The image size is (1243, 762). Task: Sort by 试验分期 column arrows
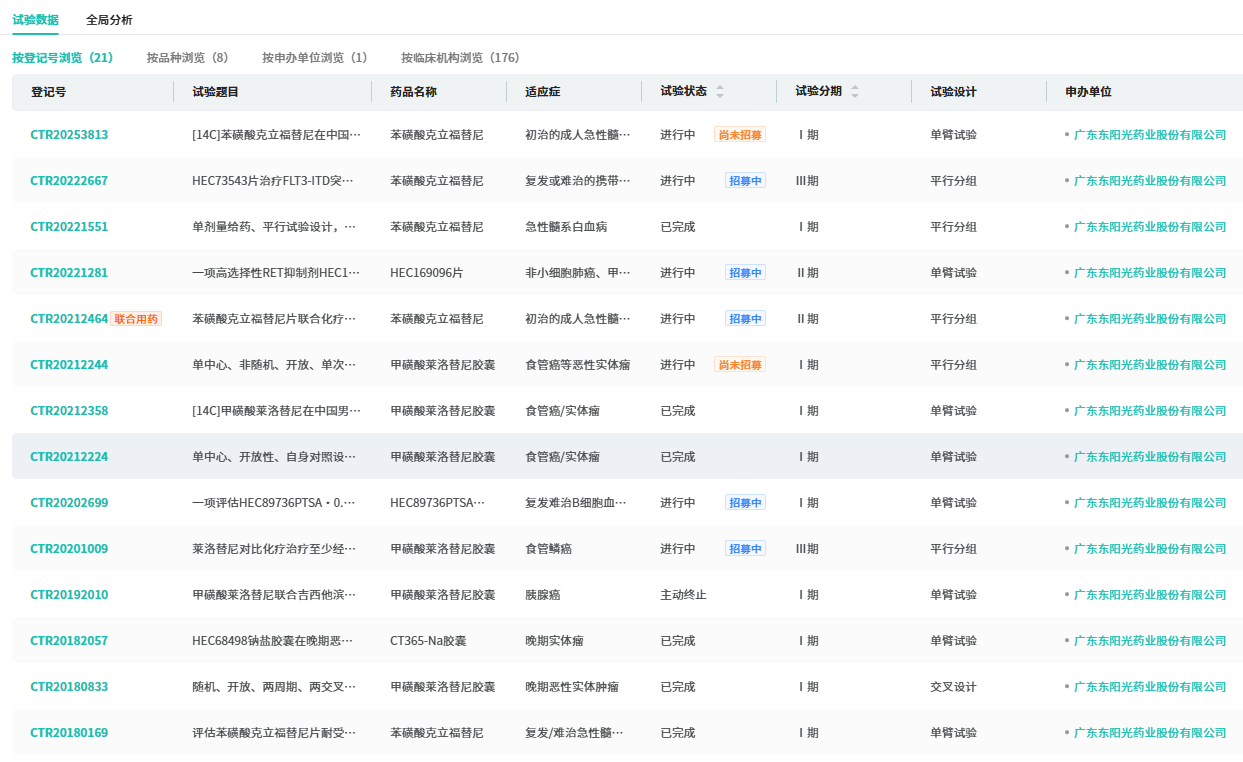pos(855,92)
